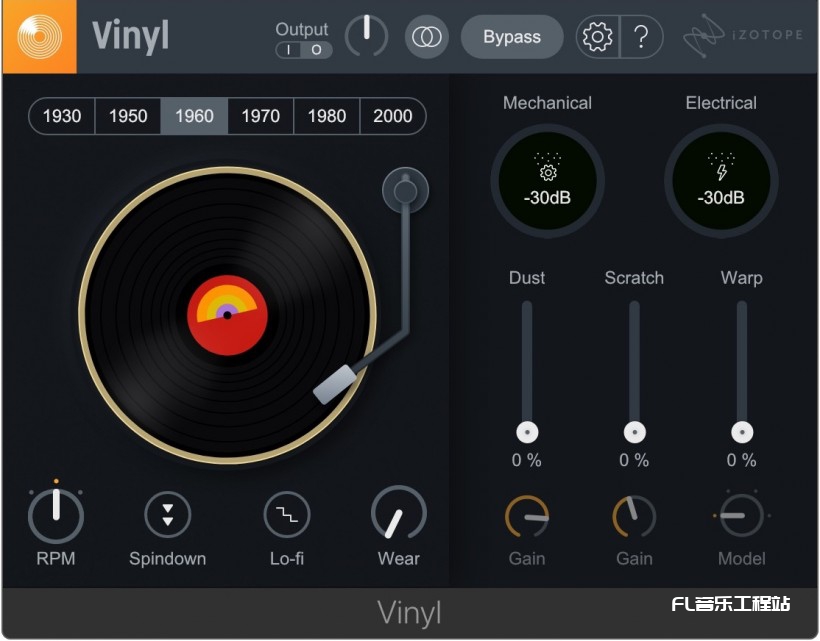Image resolution: width=820 pixels, height=641 pixels.
Task: Click the Lo-fi waveform icon
Action: [x=287, y=514]
